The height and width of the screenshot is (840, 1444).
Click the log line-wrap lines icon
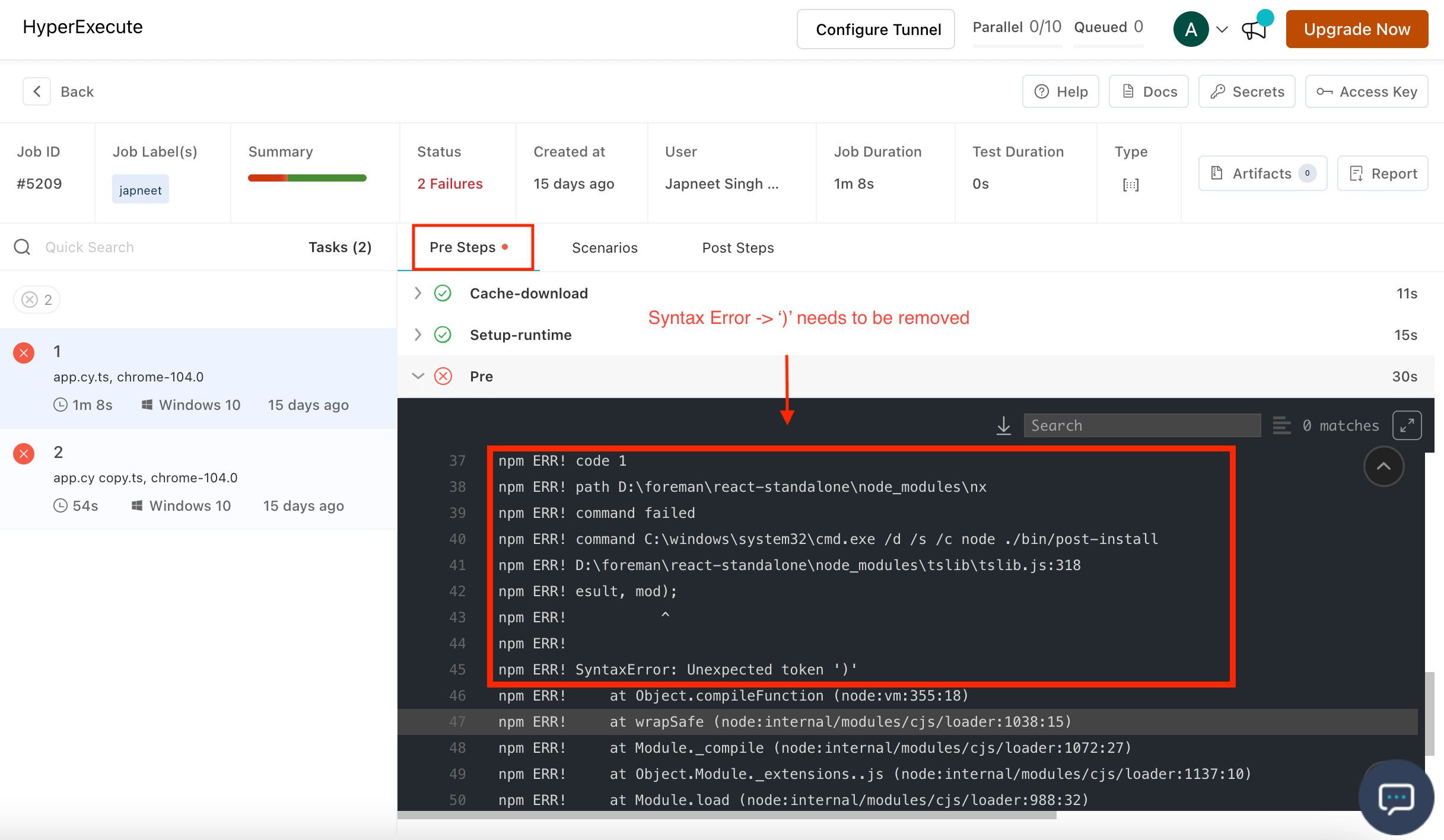click(1281, 425)
